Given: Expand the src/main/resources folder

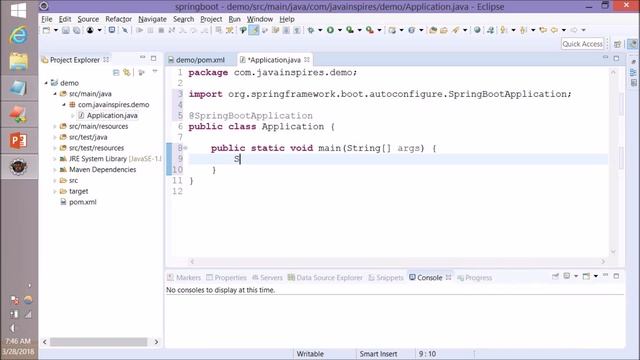Looking at the screenshot, I should 55,127.
